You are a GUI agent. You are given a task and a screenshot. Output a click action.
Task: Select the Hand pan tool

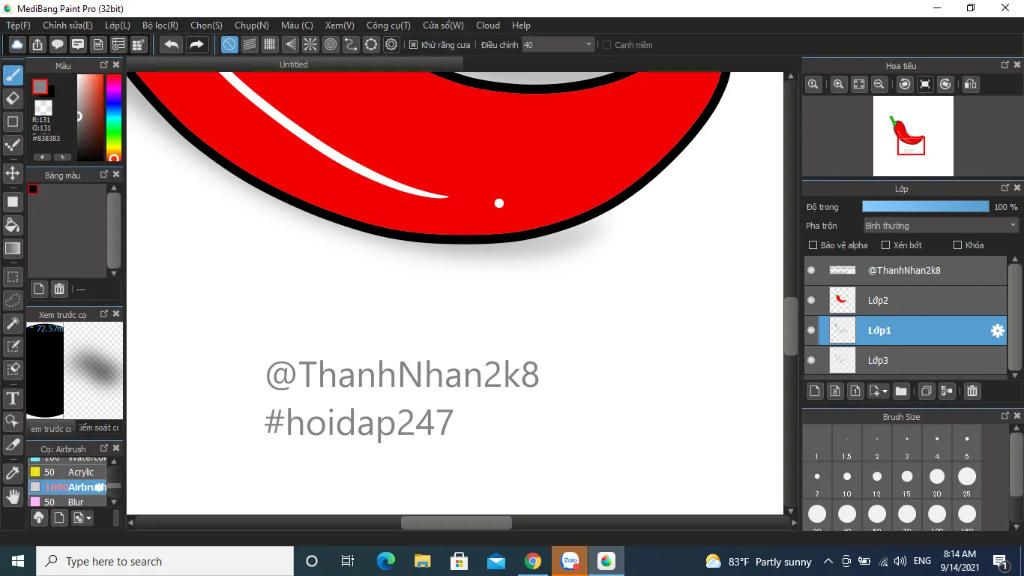point(12,496)
